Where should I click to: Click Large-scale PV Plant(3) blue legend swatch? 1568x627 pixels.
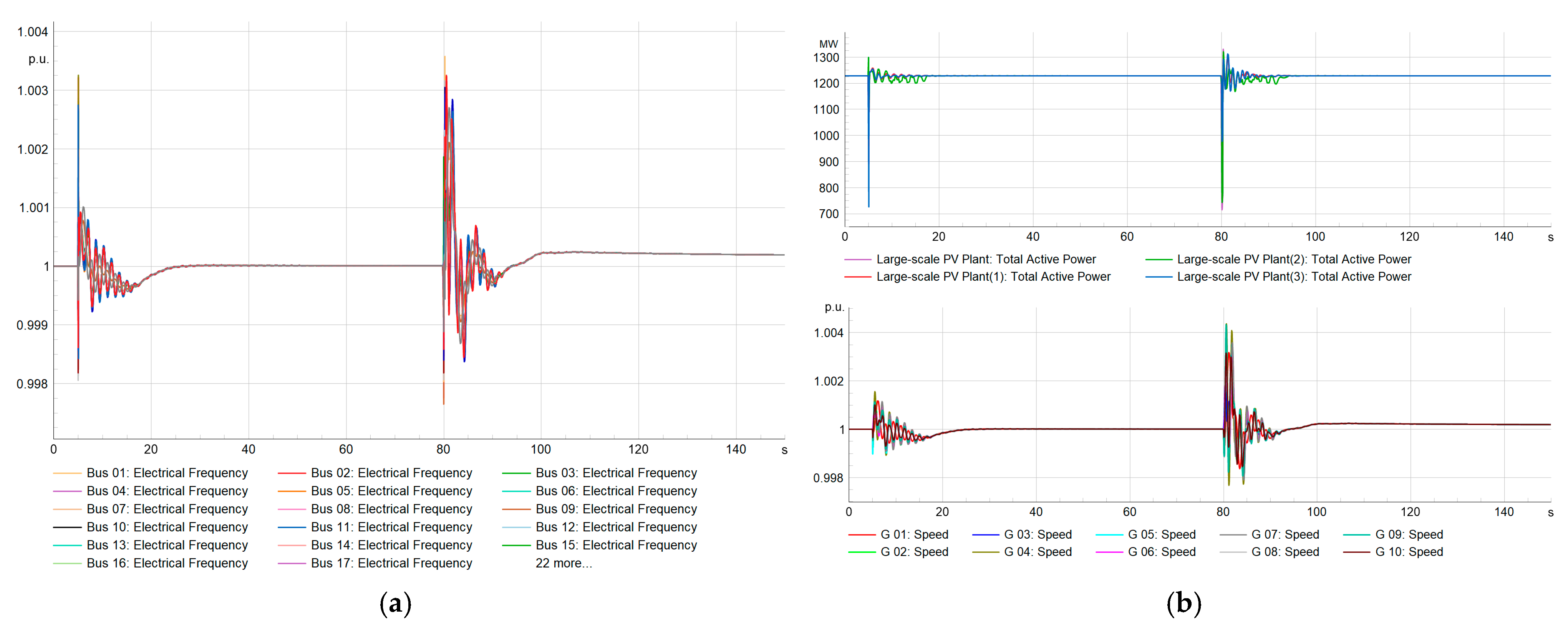point(1159,277)
